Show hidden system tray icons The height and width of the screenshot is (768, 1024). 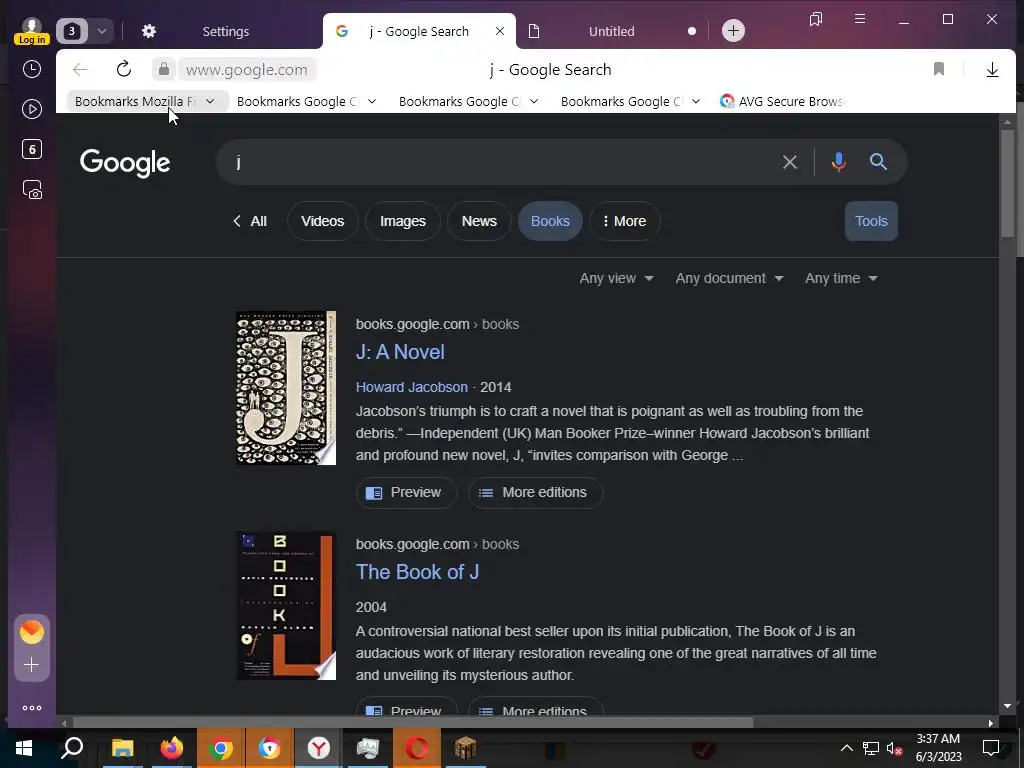click(x=846, y=748)
